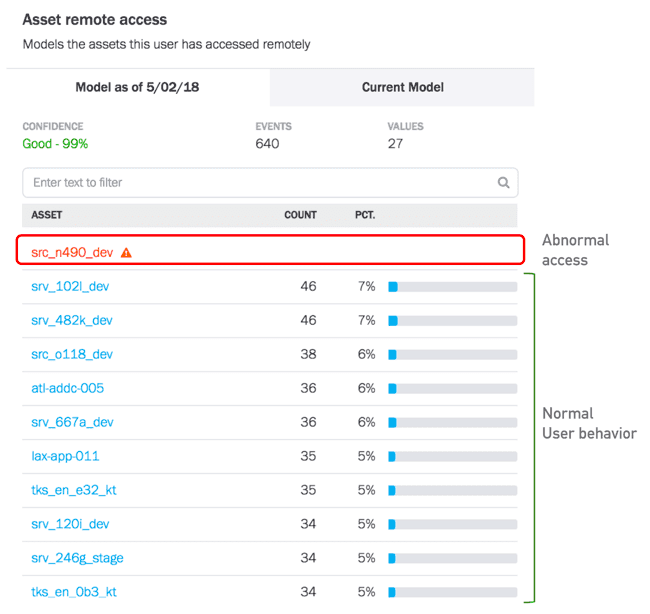Screen dimensions: 650x614
Task: Open the srv_667a_dev asset link
Action: [72, 422]
